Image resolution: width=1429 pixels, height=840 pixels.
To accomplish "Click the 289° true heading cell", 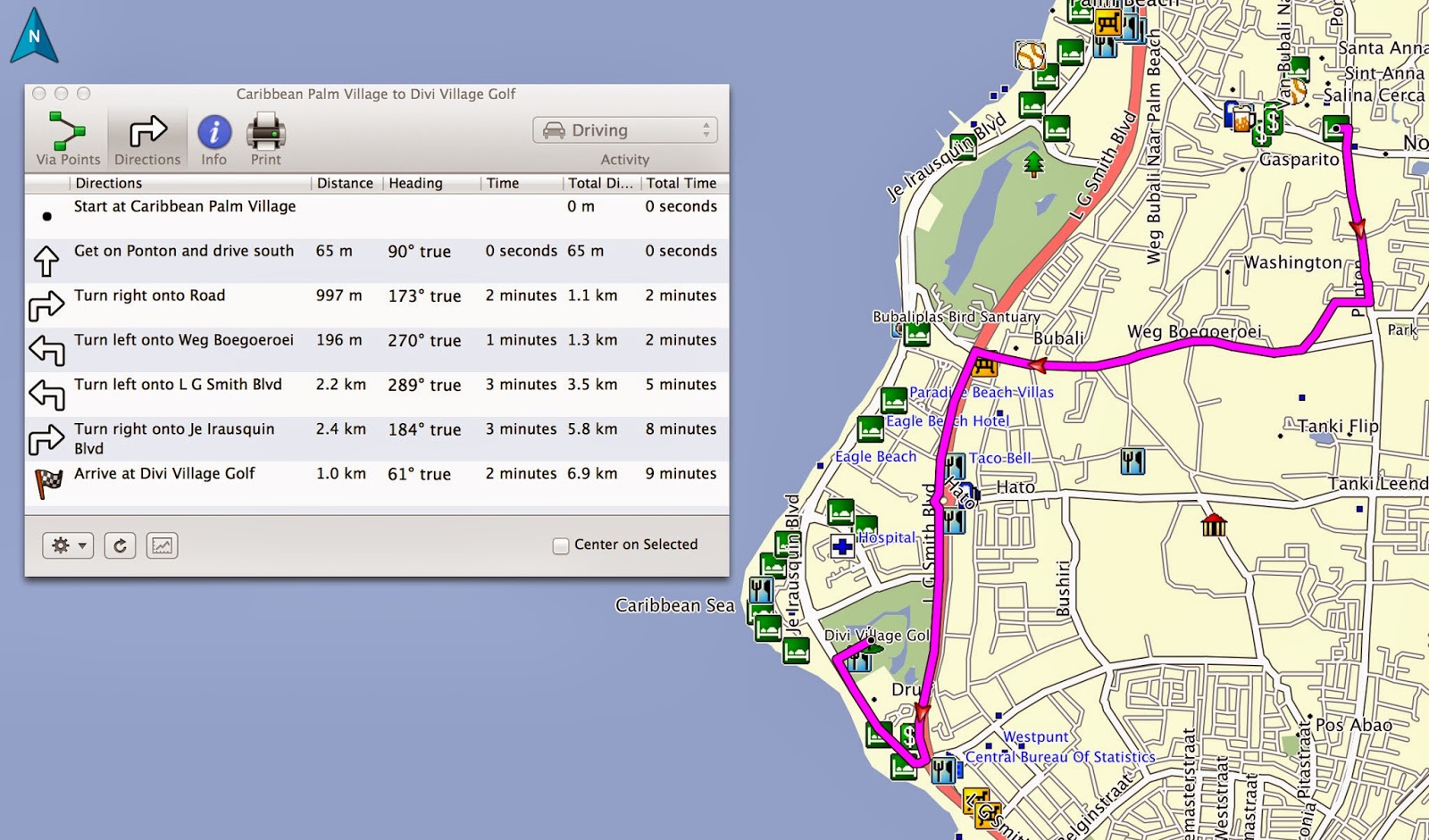I will [x=424, y=386].
